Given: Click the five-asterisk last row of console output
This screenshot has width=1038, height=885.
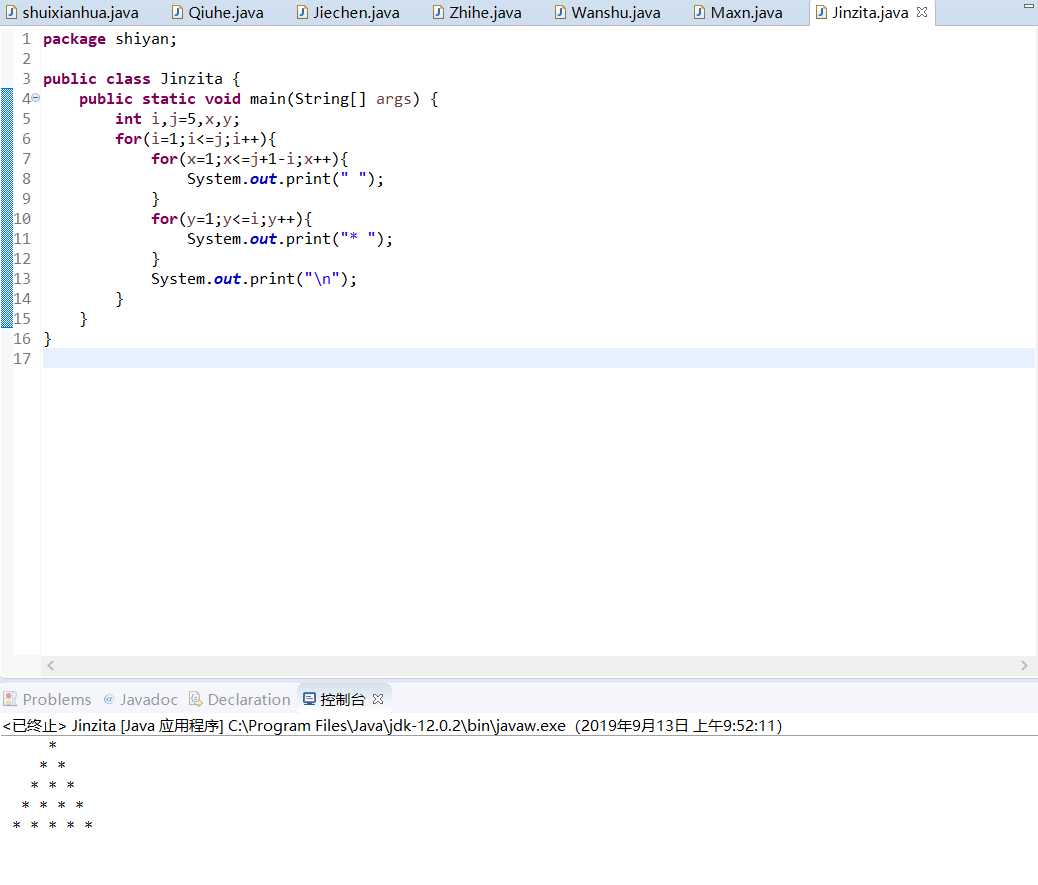Looking at the screenshot, I should [52, 825].
